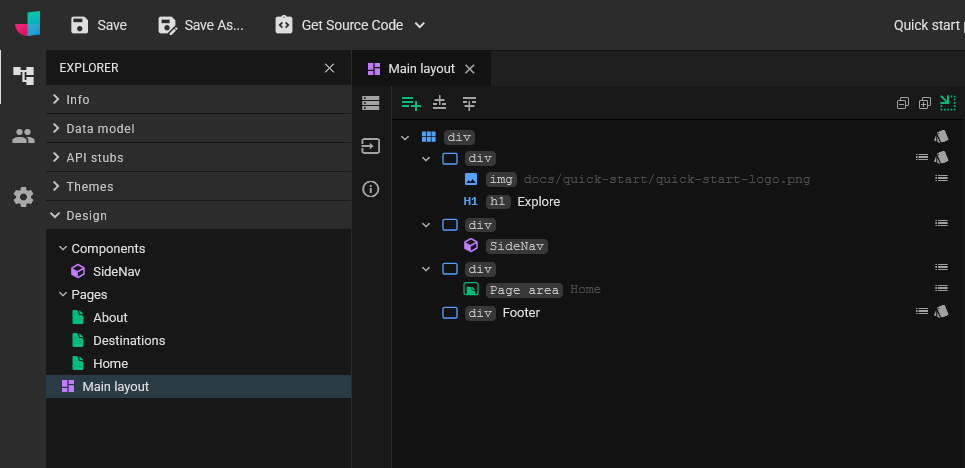Click the info circle icon
The image size is (965, 468).
click(x=370, y=189)
